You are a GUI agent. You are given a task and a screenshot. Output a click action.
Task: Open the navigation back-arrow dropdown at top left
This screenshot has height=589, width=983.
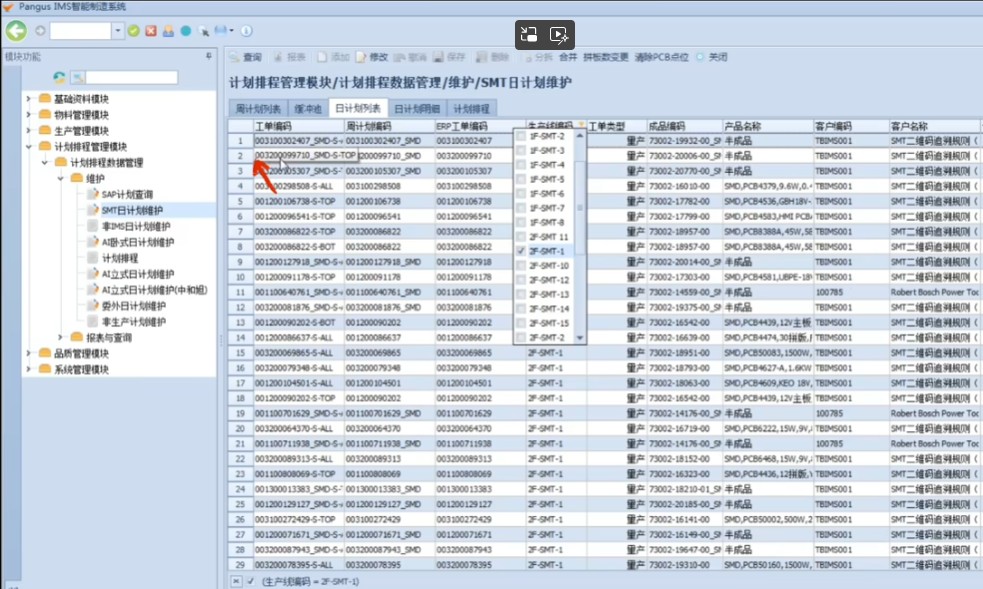(14, 31)
